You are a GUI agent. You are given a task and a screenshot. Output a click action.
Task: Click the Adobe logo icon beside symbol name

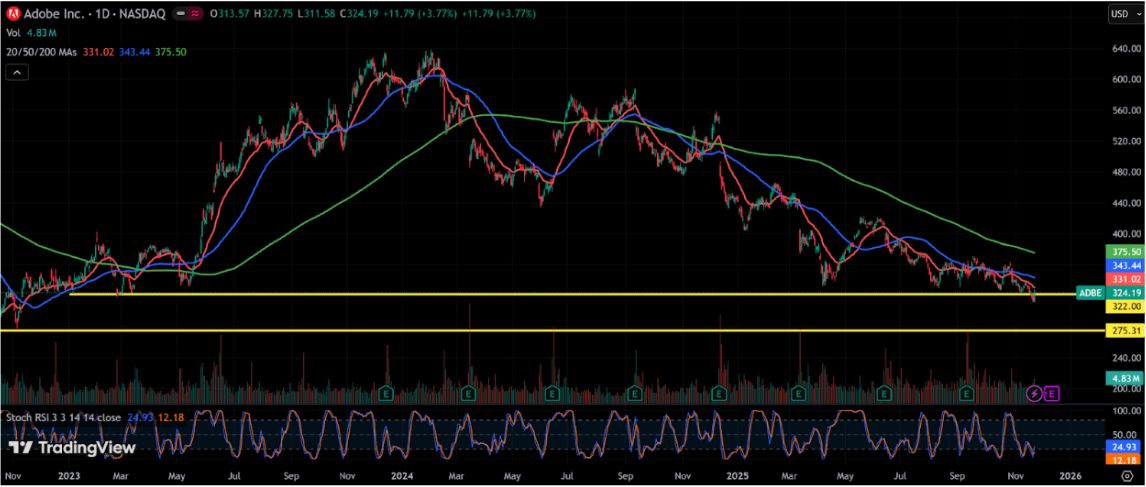(13, 13)
